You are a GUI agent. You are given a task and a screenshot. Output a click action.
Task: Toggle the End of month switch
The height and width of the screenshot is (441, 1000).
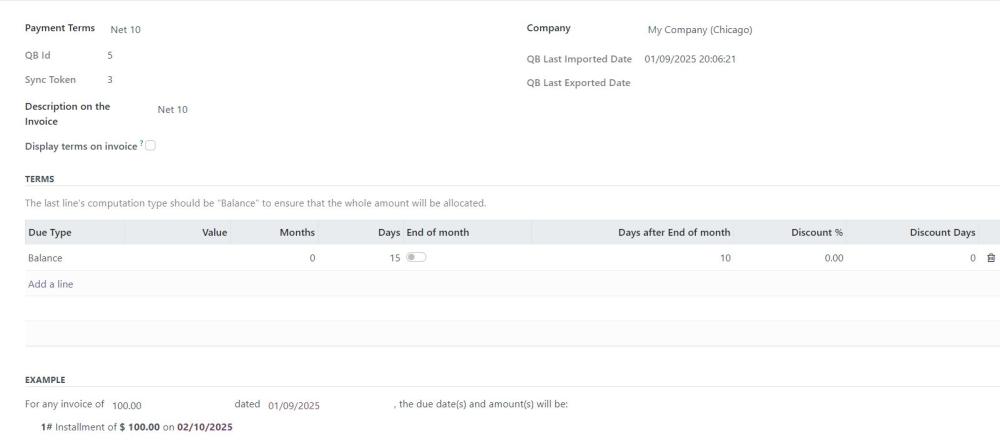(x=416, y=257)
